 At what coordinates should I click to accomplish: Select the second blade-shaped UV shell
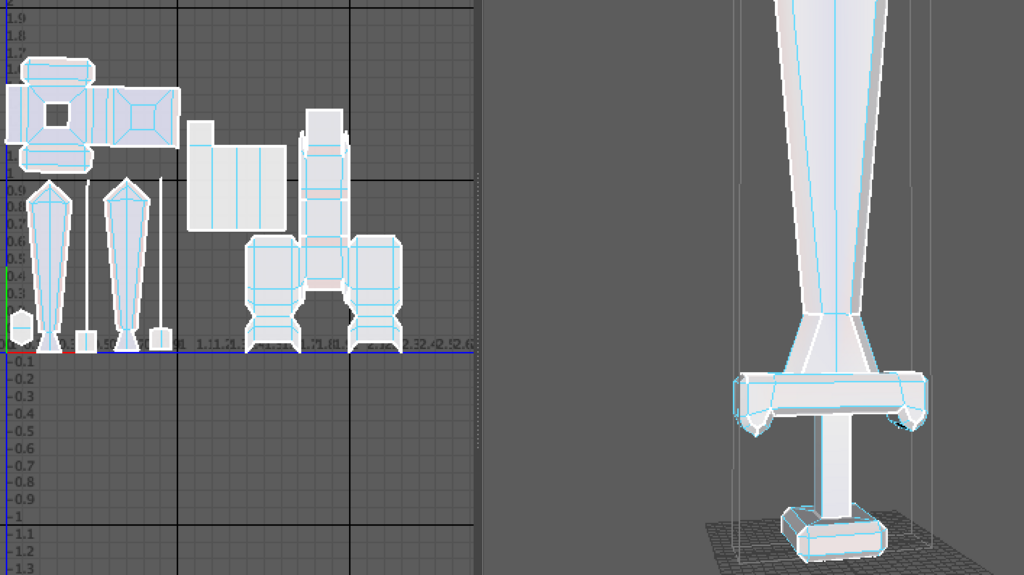[127, 264]
